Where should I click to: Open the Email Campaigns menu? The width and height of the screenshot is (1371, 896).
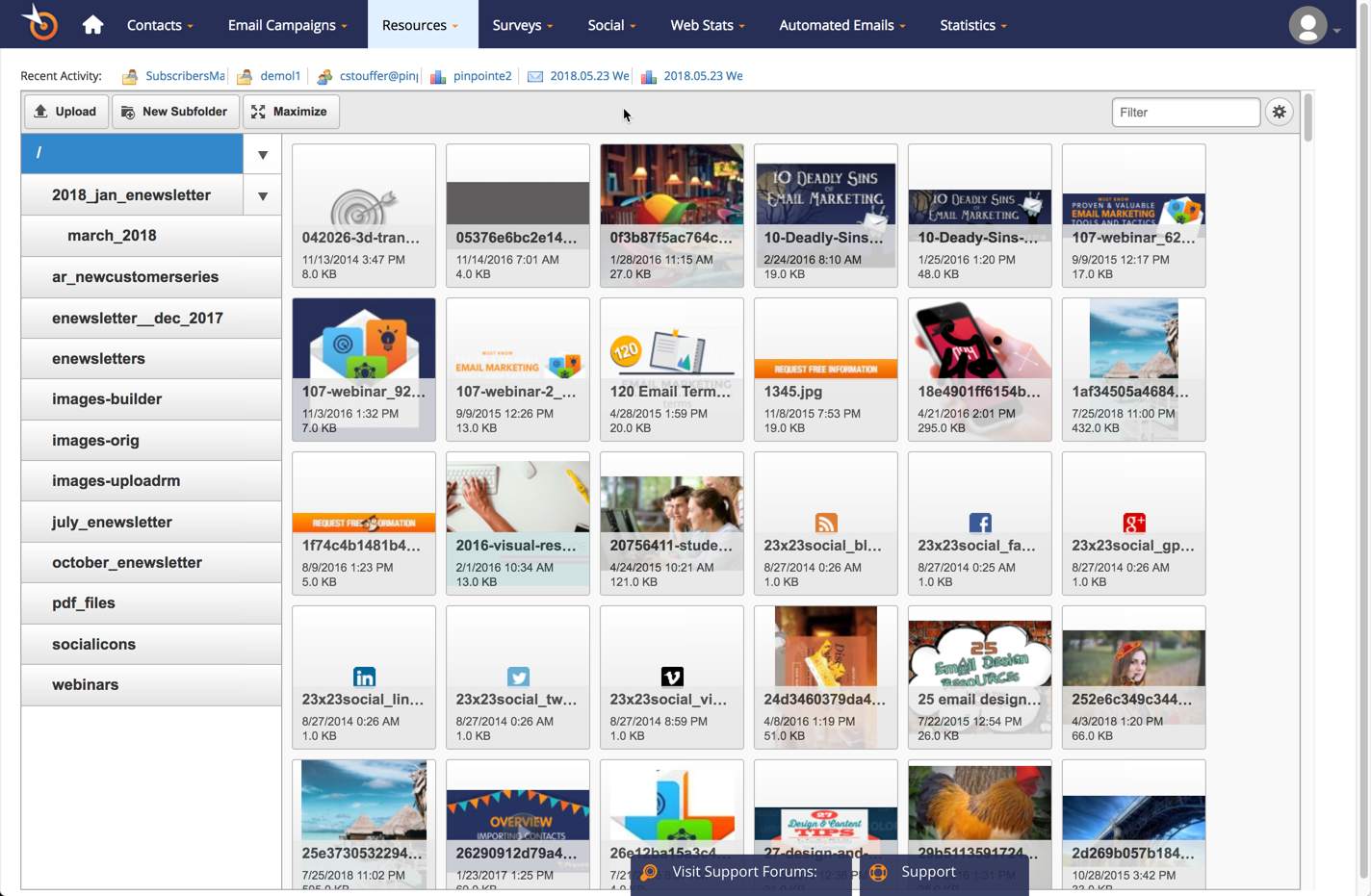pyautogui.click(x=288, y=25)
